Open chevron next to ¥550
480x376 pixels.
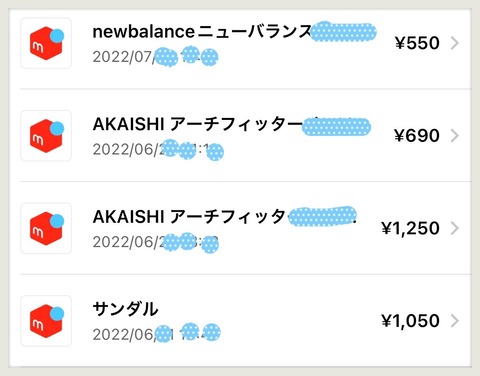455,43
